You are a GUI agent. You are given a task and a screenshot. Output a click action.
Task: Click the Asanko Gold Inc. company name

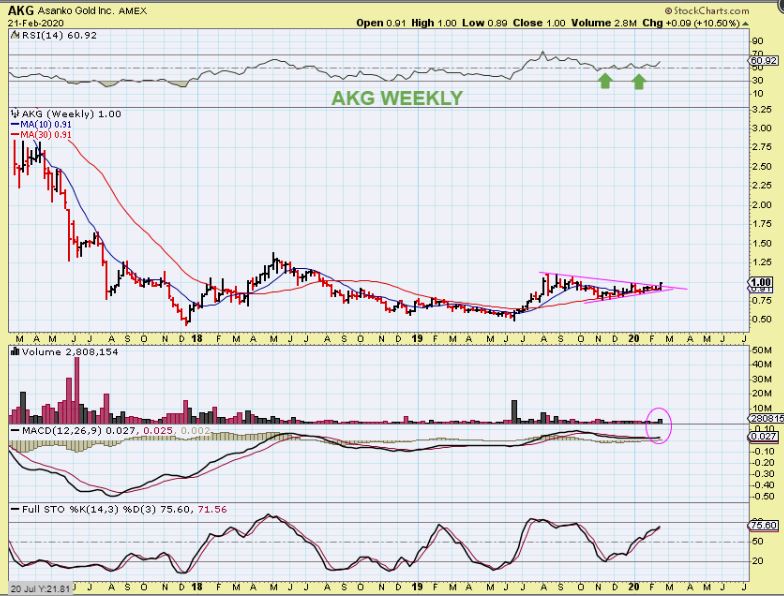[76, 10]
